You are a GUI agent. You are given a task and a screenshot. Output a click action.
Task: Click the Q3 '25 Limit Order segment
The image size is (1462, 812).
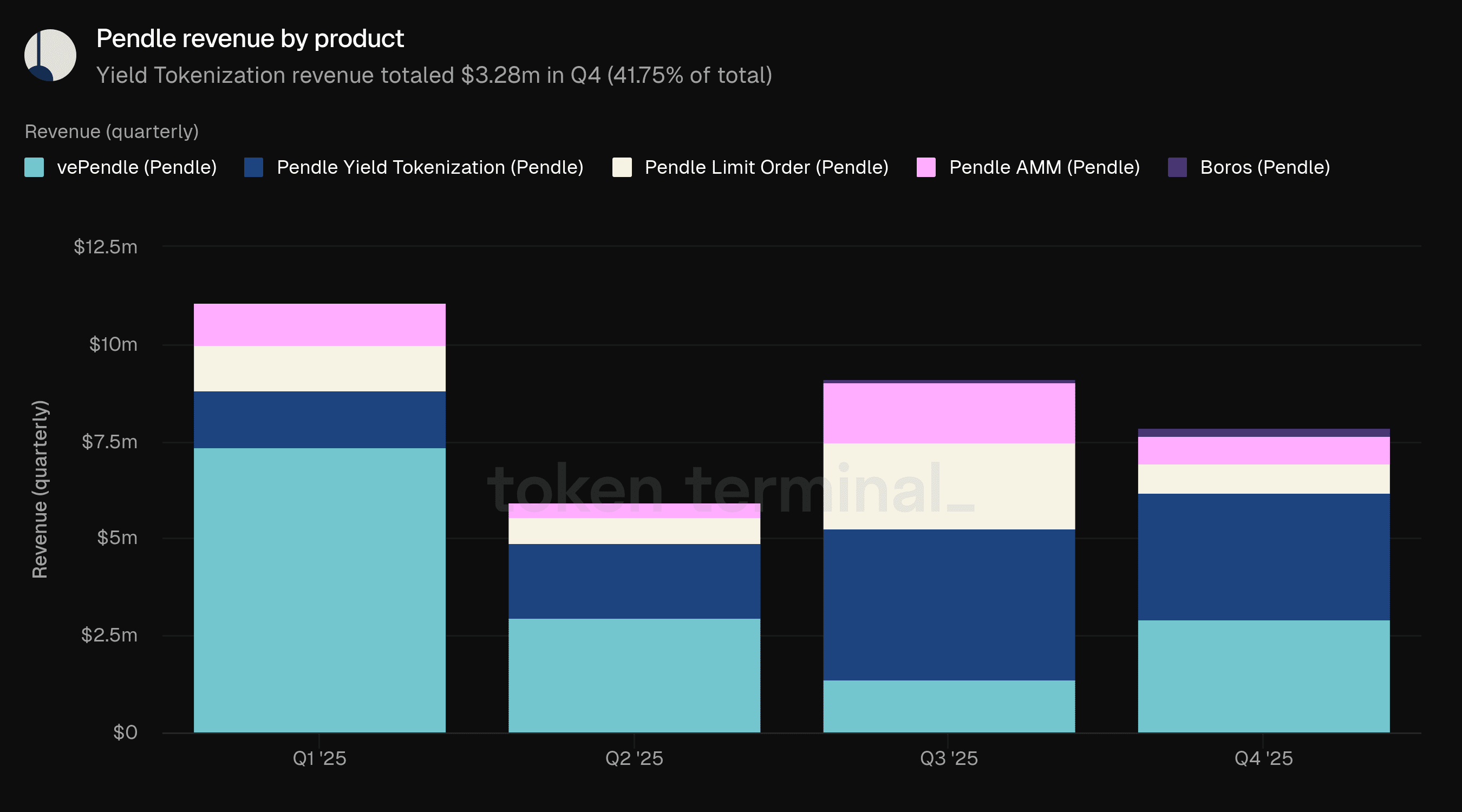click(x=948, y=486)
